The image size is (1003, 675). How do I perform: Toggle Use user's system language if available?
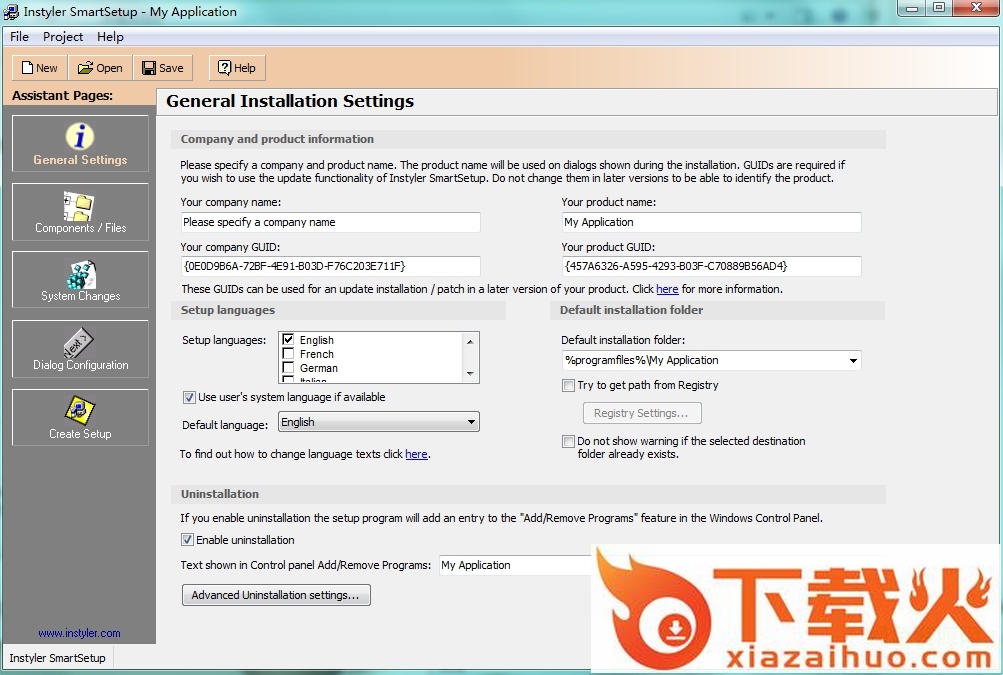tap(189, 397)
